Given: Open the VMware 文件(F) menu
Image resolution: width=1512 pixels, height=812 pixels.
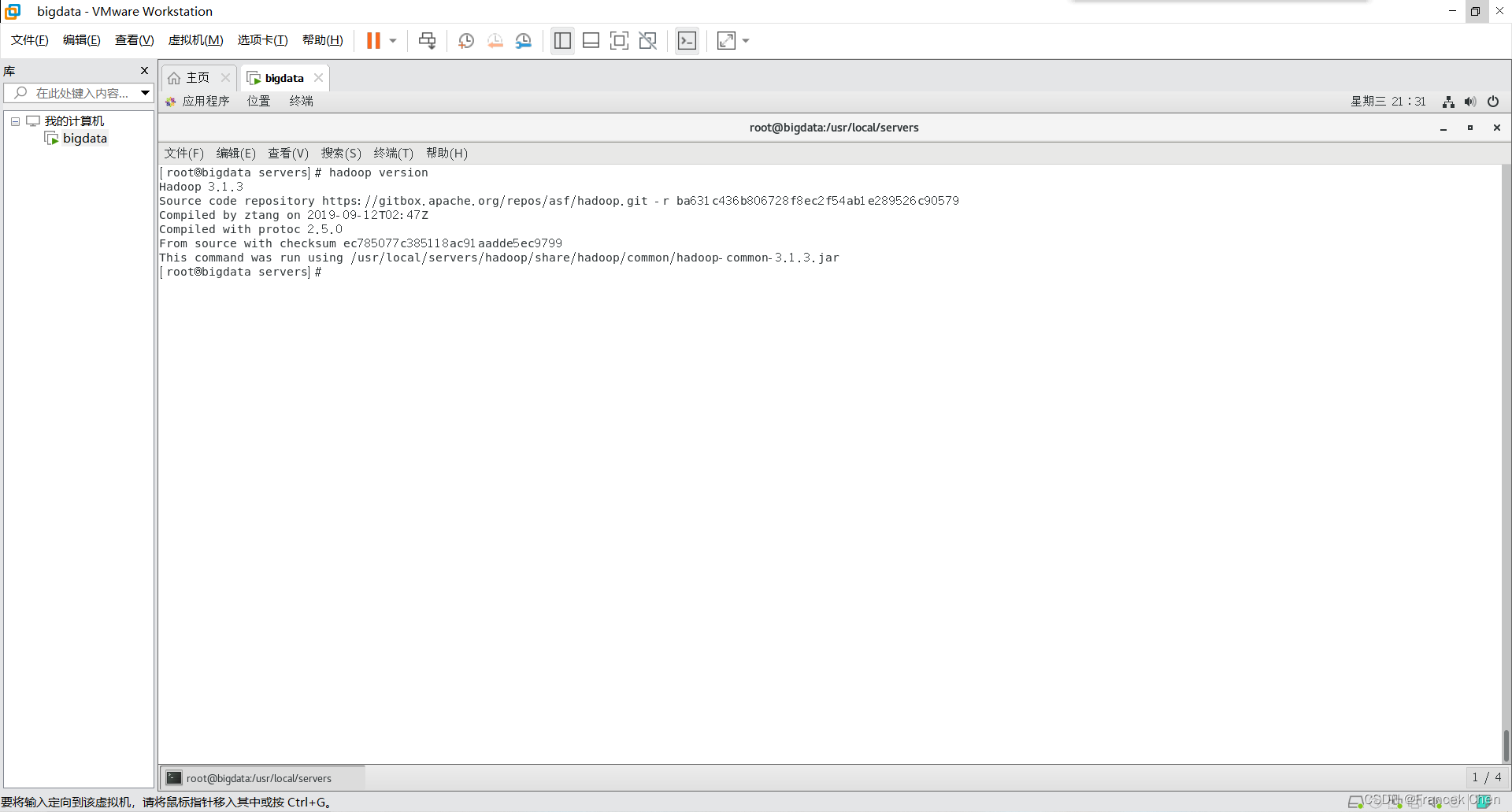Looking at the screenshot, I should [30, 40].
